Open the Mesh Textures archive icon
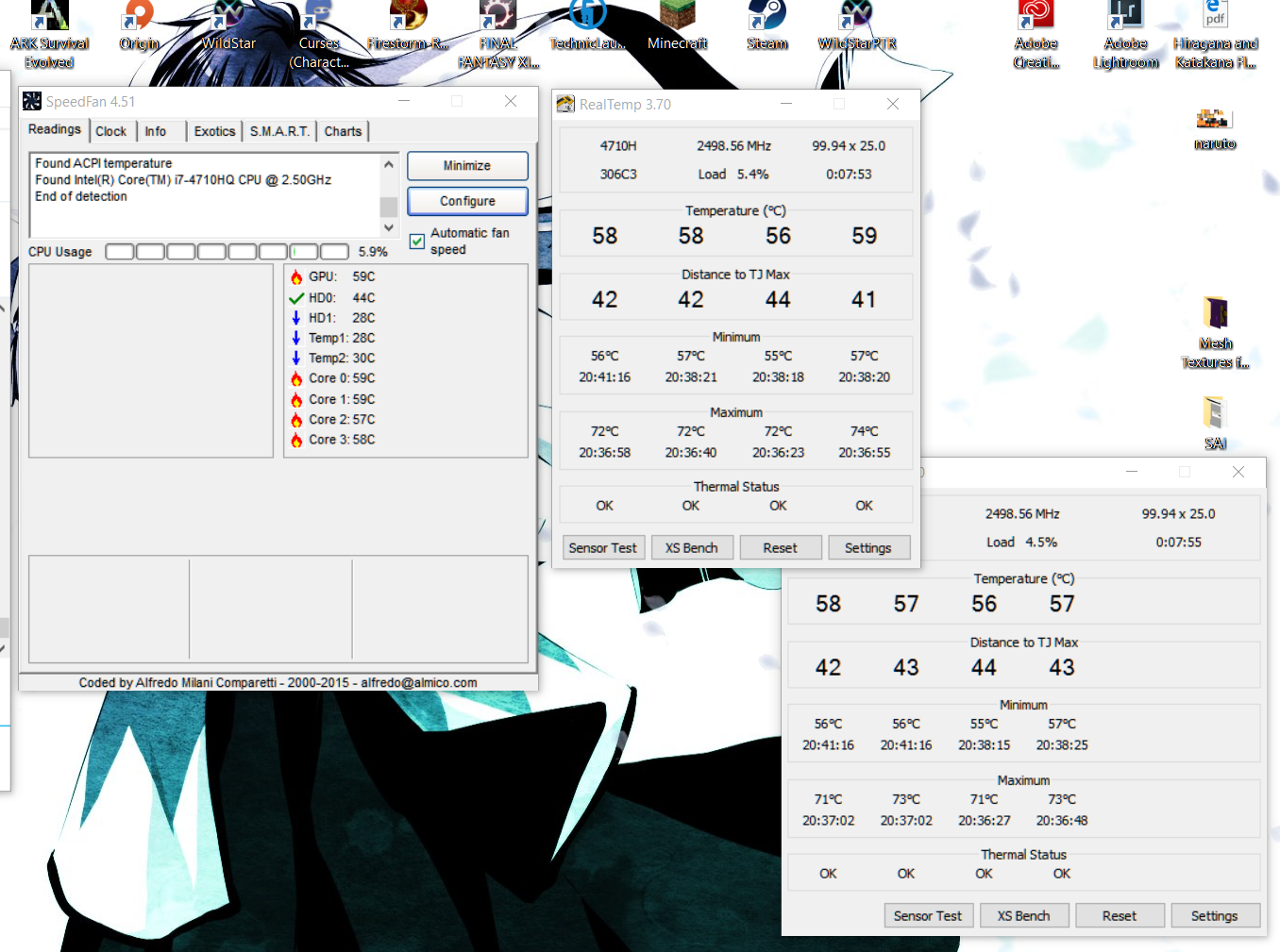1280x952 pixels. (x=1215, y=332)
